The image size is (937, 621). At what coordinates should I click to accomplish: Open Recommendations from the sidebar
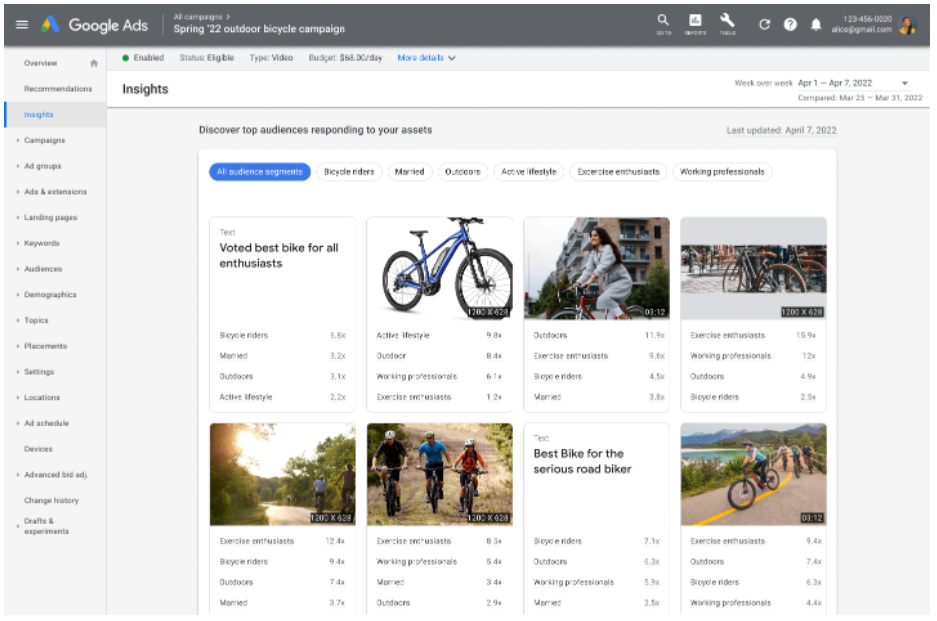pos(59,88)
